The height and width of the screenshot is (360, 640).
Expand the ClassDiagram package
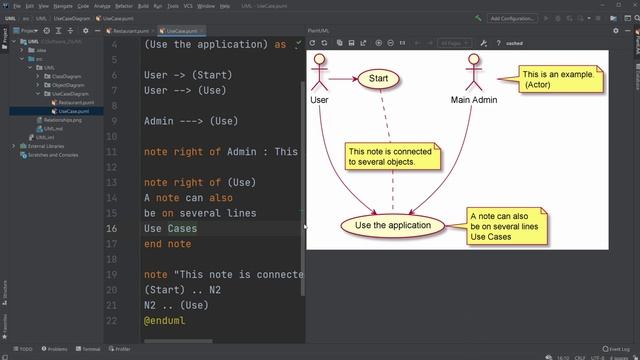tap(38, 76)
